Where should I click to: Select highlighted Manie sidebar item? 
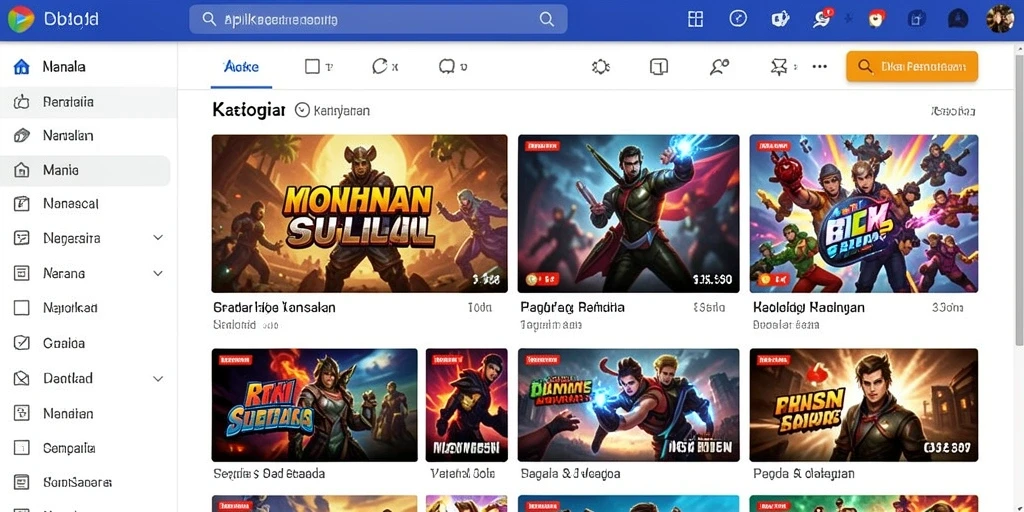pyautogui.click(x=85, y=170)
